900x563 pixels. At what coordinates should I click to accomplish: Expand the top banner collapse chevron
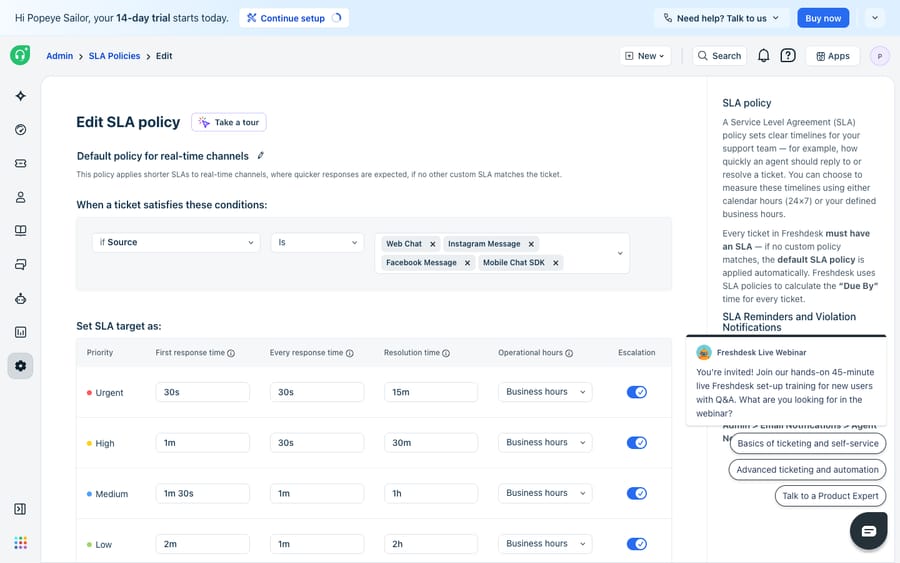pyautogui.click(x=875, y=18)
